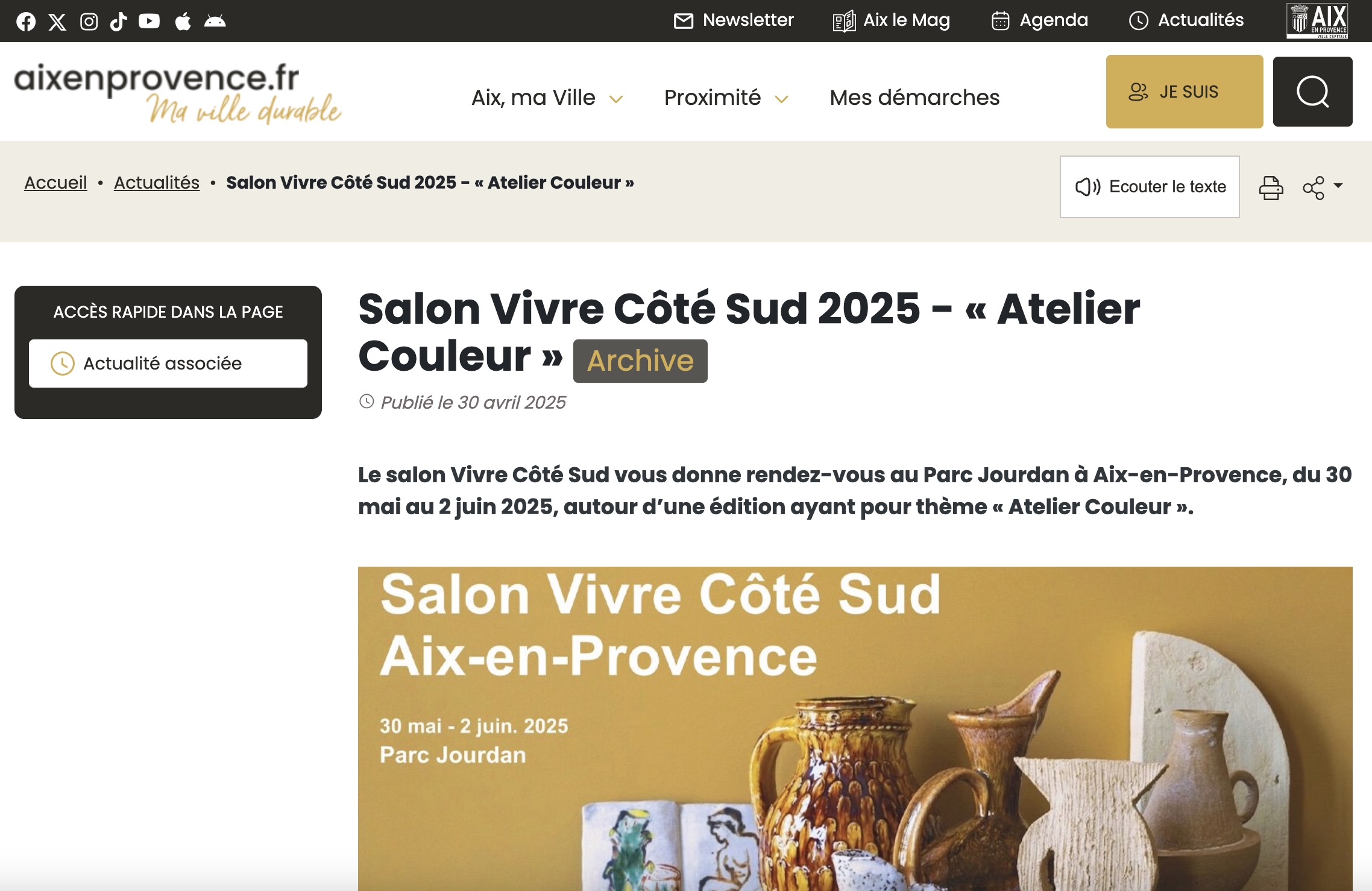Click Ecouter le texte button
Image resolution: width=1372 pixels, height=891 pixels.
pyautogui.click(x=1150, y=187)
